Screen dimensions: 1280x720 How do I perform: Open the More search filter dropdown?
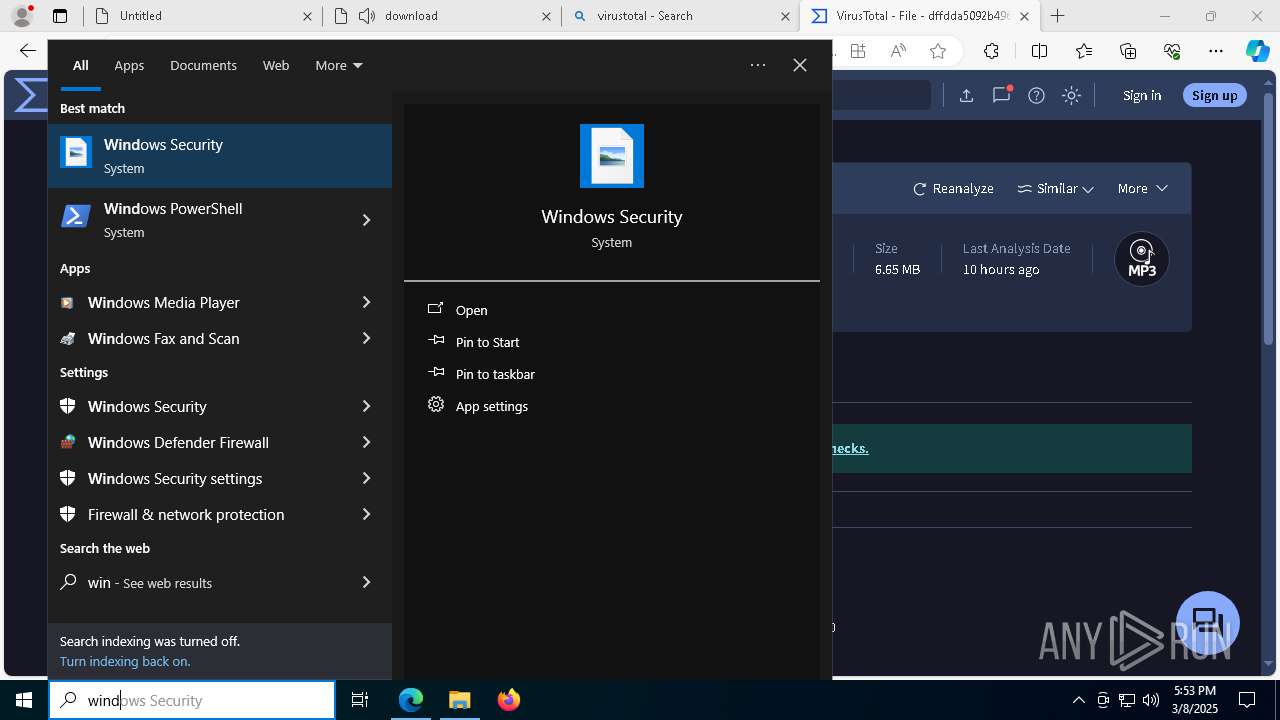339,65
